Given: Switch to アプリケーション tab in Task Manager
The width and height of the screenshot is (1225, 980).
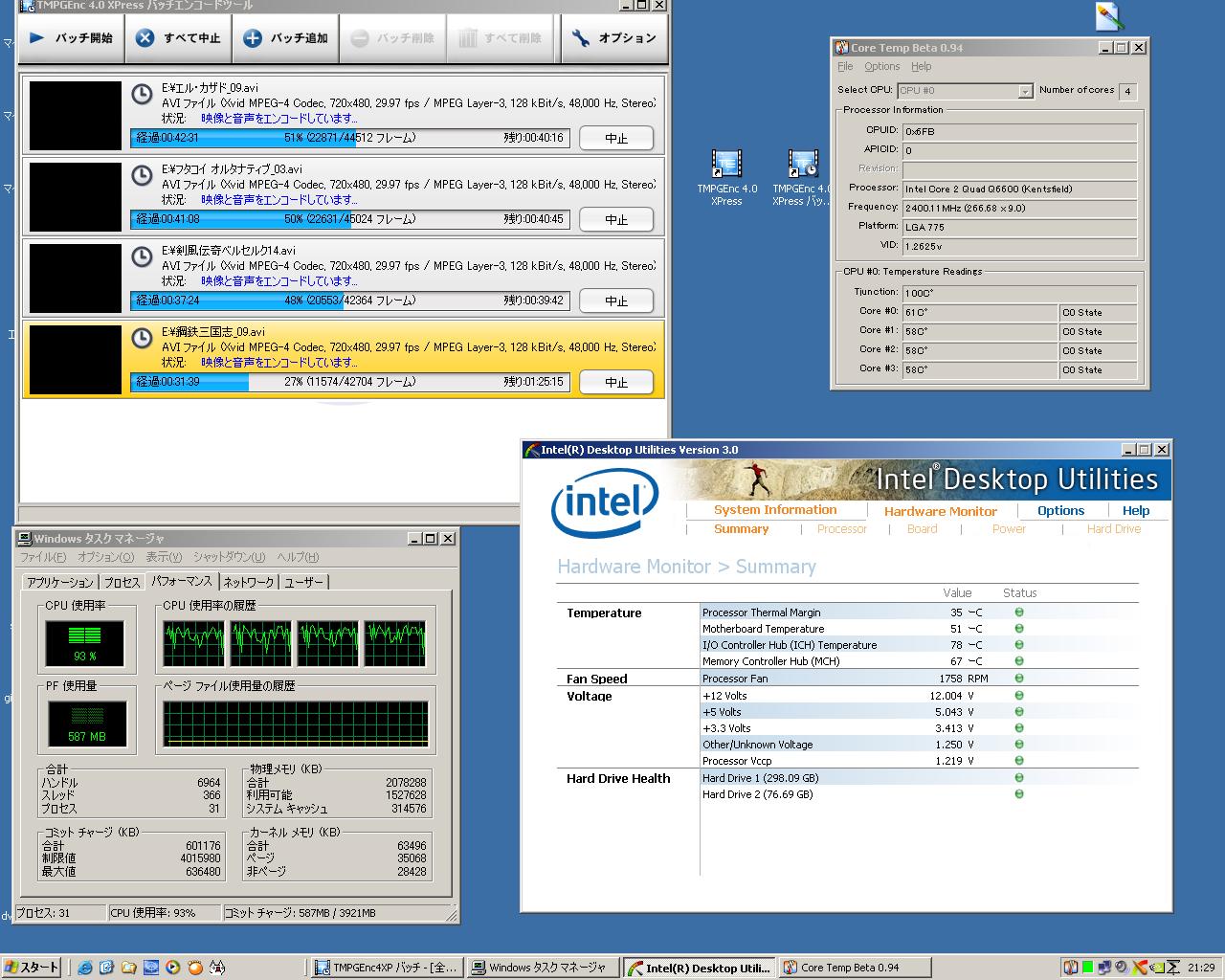Looking at the screenshot, I should [x=60, y=582].
